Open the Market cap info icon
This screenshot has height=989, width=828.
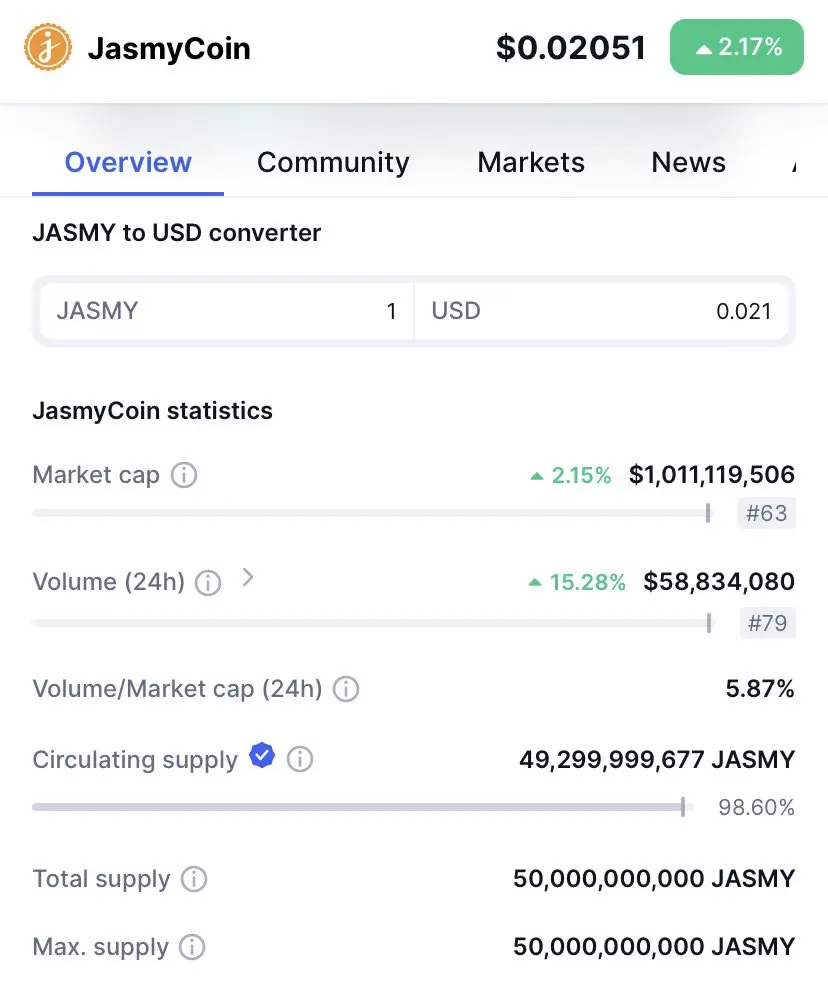tap(184, 475)
